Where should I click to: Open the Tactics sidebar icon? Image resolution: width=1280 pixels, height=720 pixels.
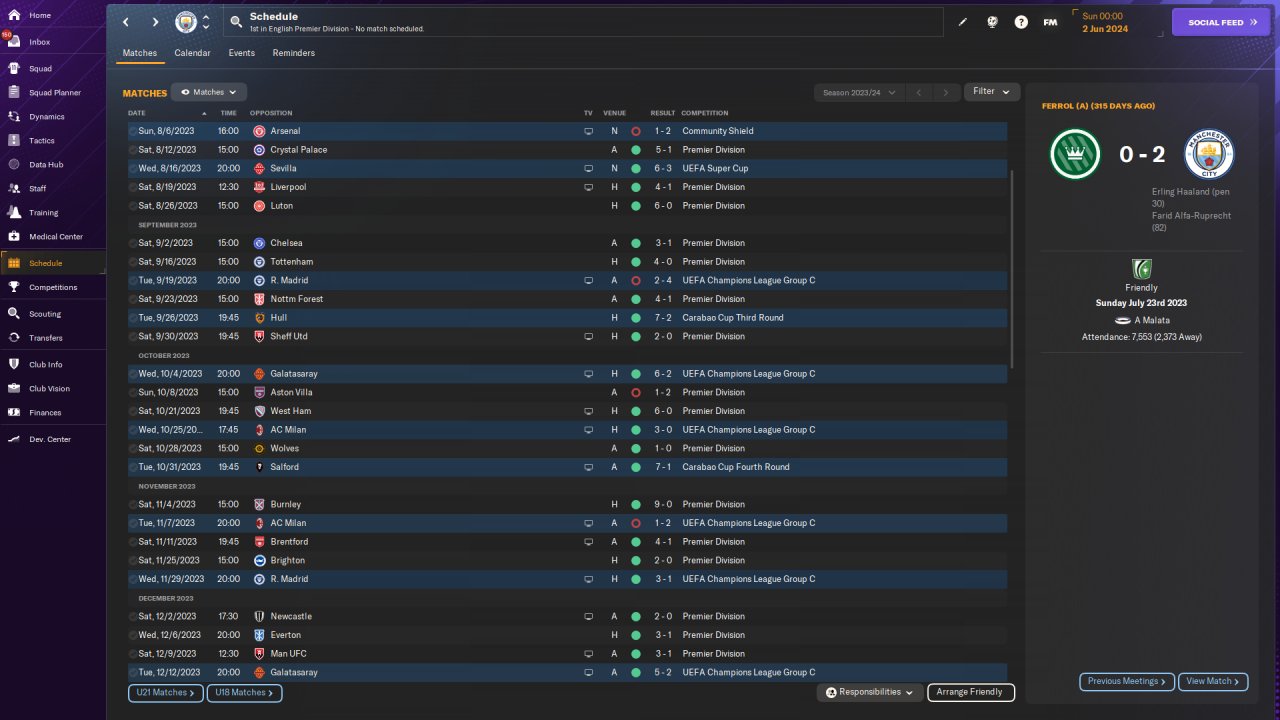click(x=15, y=141)
